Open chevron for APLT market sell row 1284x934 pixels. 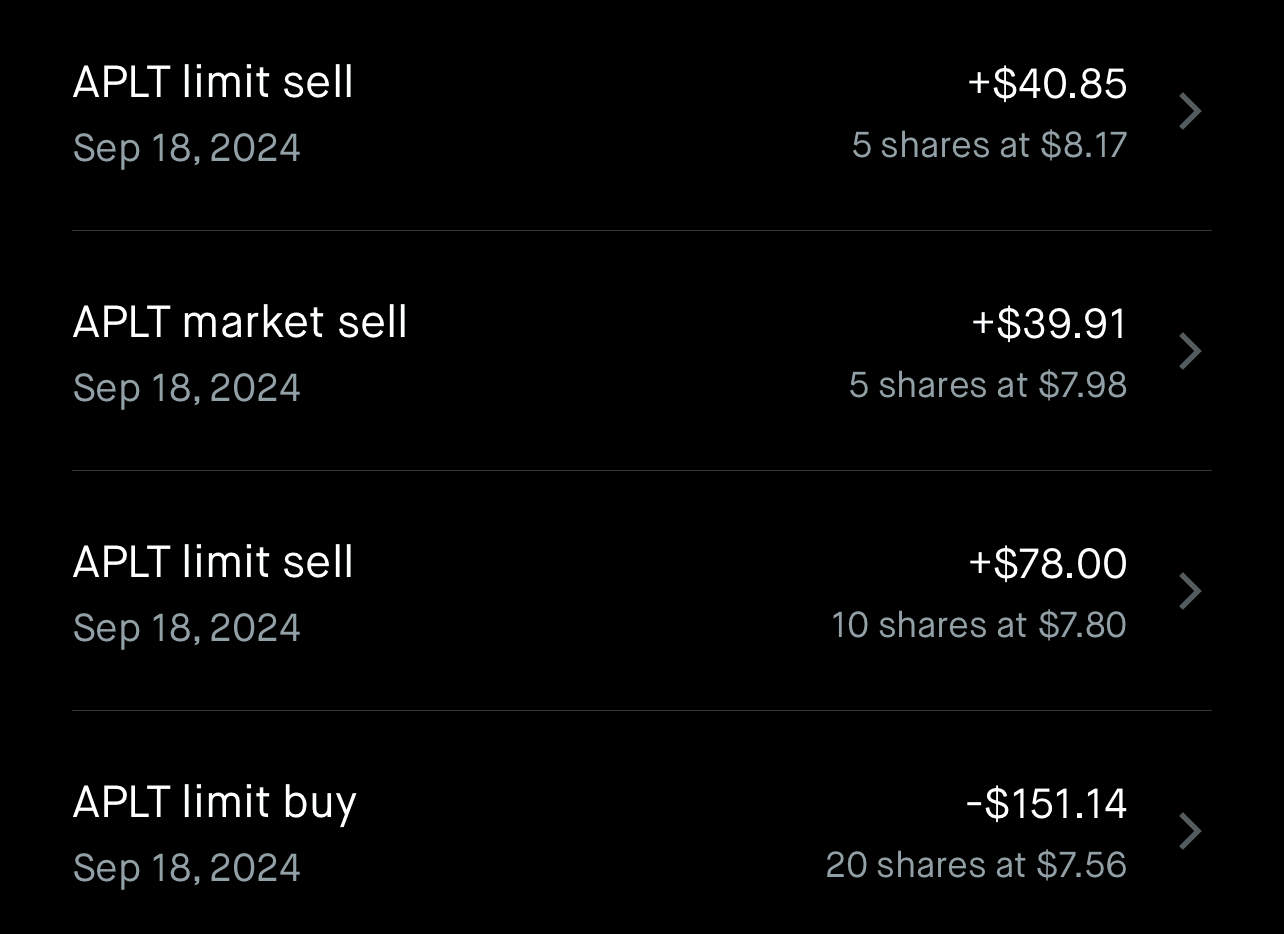click(1189, 351)
